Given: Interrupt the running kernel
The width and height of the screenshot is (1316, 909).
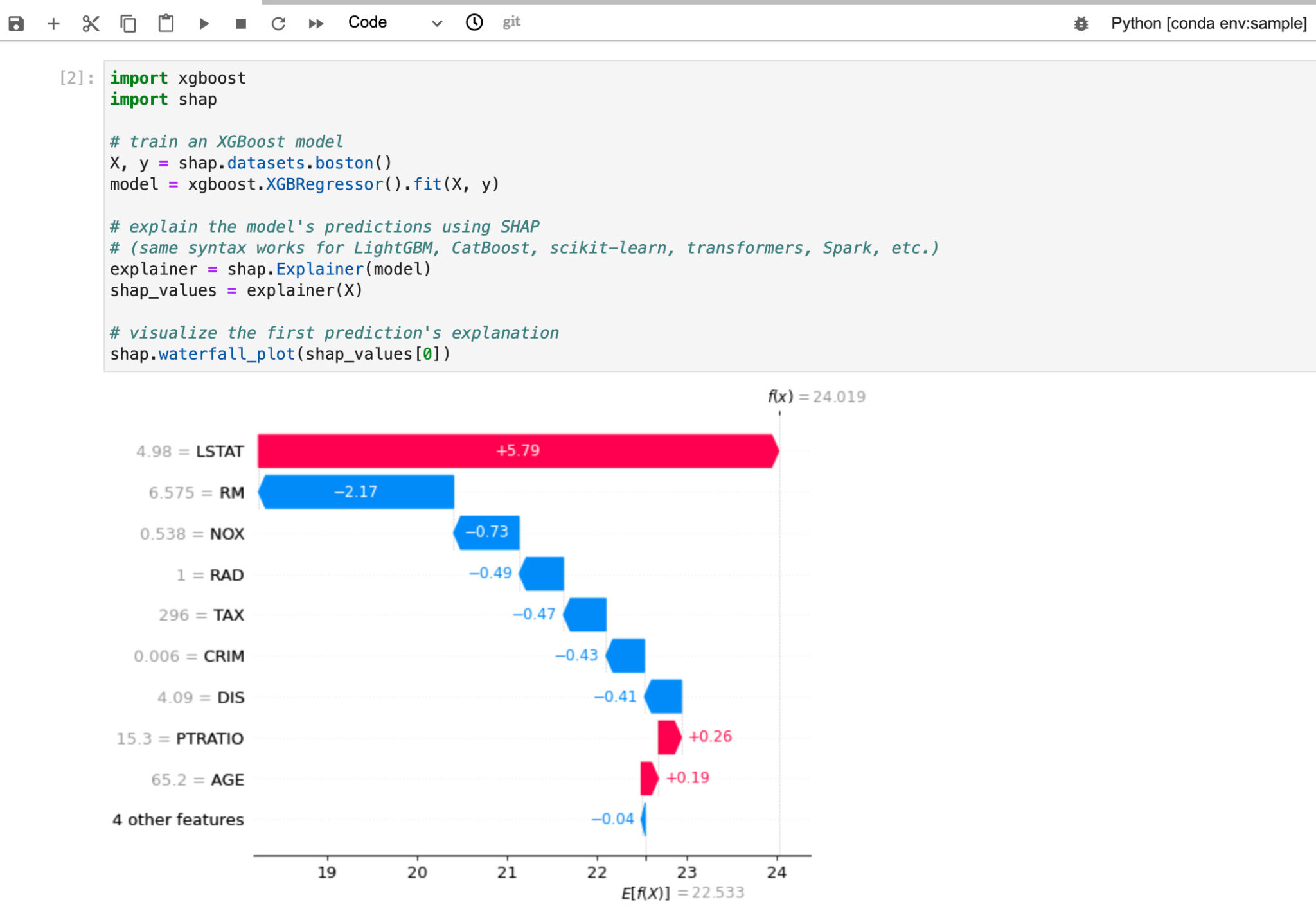Looking at the screenshot, I should 240,22.
